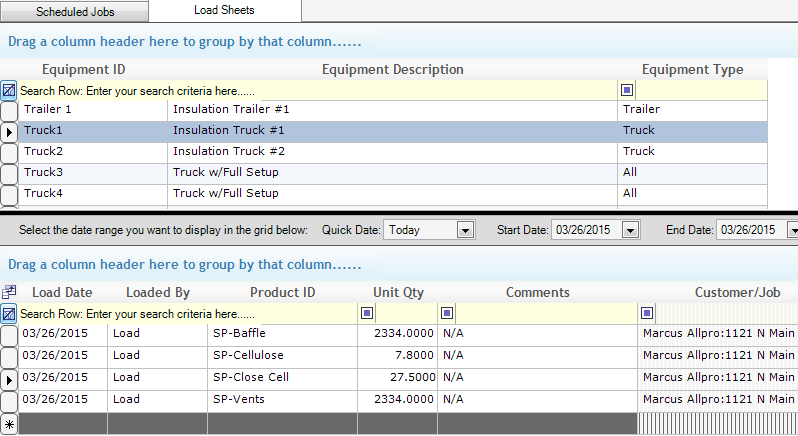Sort by Equipment Type column header
This screenshot has width=798, height=436.
tap(692, 69)
